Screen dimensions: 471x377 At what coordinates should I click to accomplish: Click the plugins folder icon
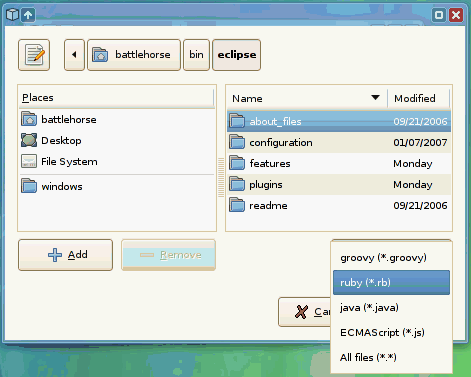237,184
